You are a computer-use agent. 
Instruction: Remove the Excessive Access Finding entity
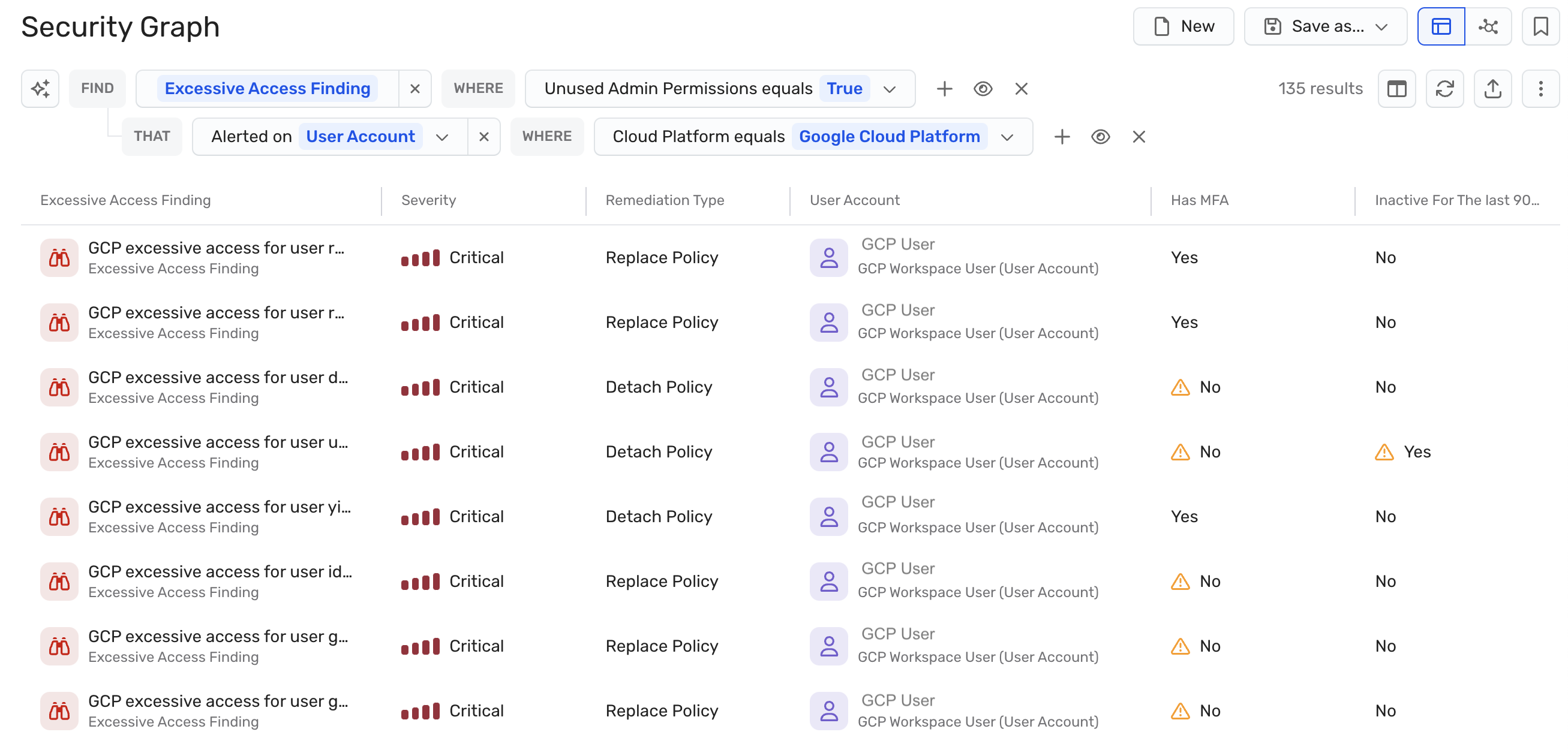415,89
